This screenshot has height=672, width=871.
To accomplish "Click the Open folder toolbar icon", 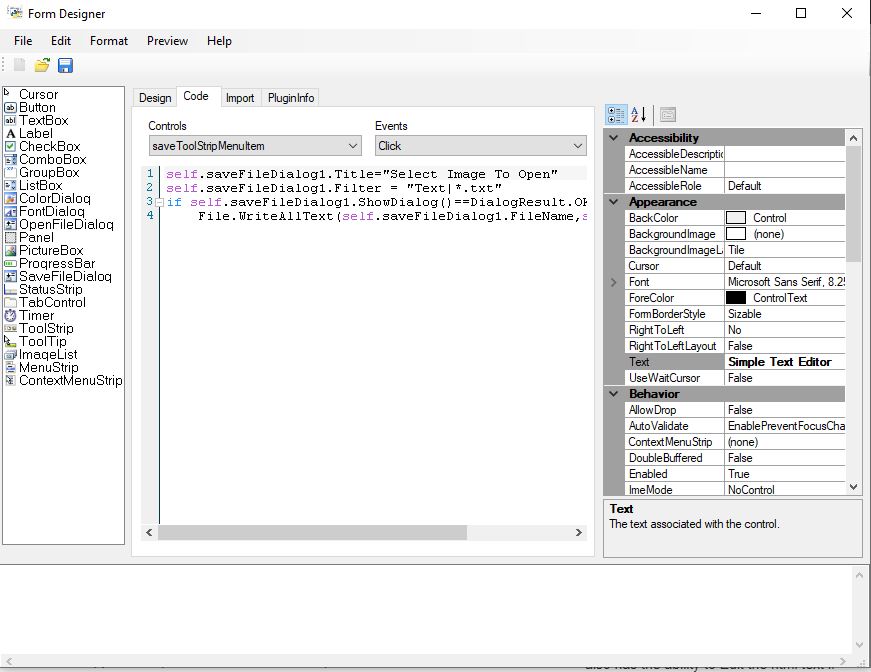I will click(42, 66).
